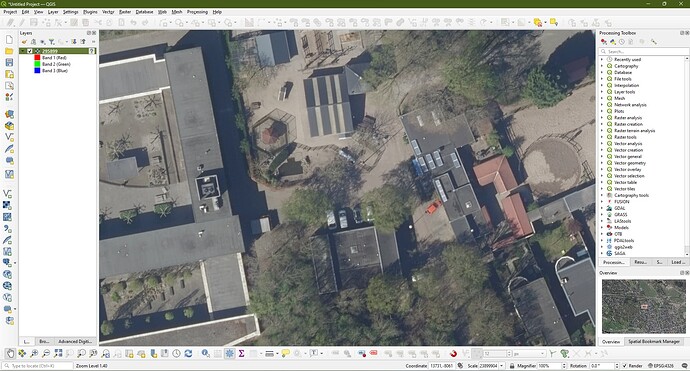Toggle visibility of layer 295899

click(x=30, y=51)
